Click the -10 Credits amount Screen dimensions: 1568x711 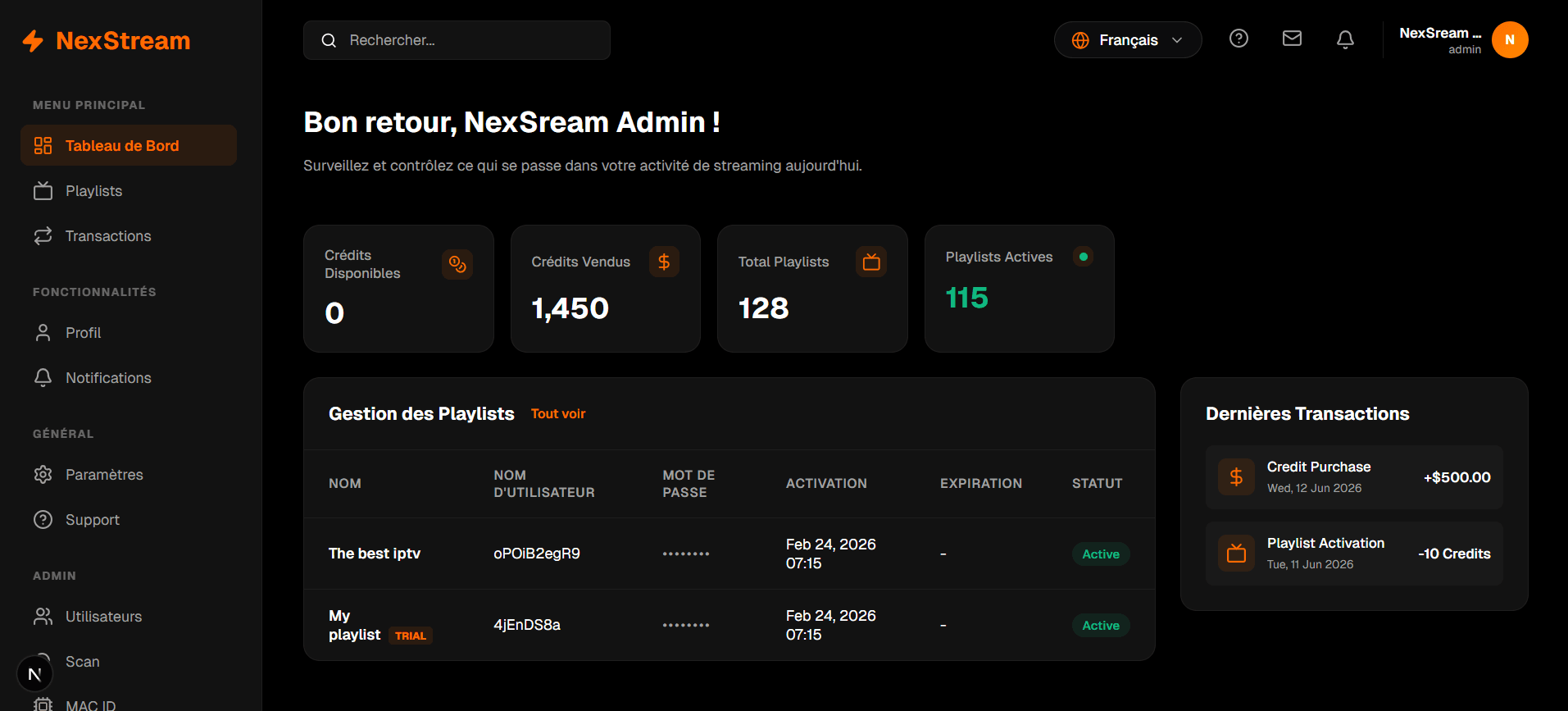(x=1455, y=554)
